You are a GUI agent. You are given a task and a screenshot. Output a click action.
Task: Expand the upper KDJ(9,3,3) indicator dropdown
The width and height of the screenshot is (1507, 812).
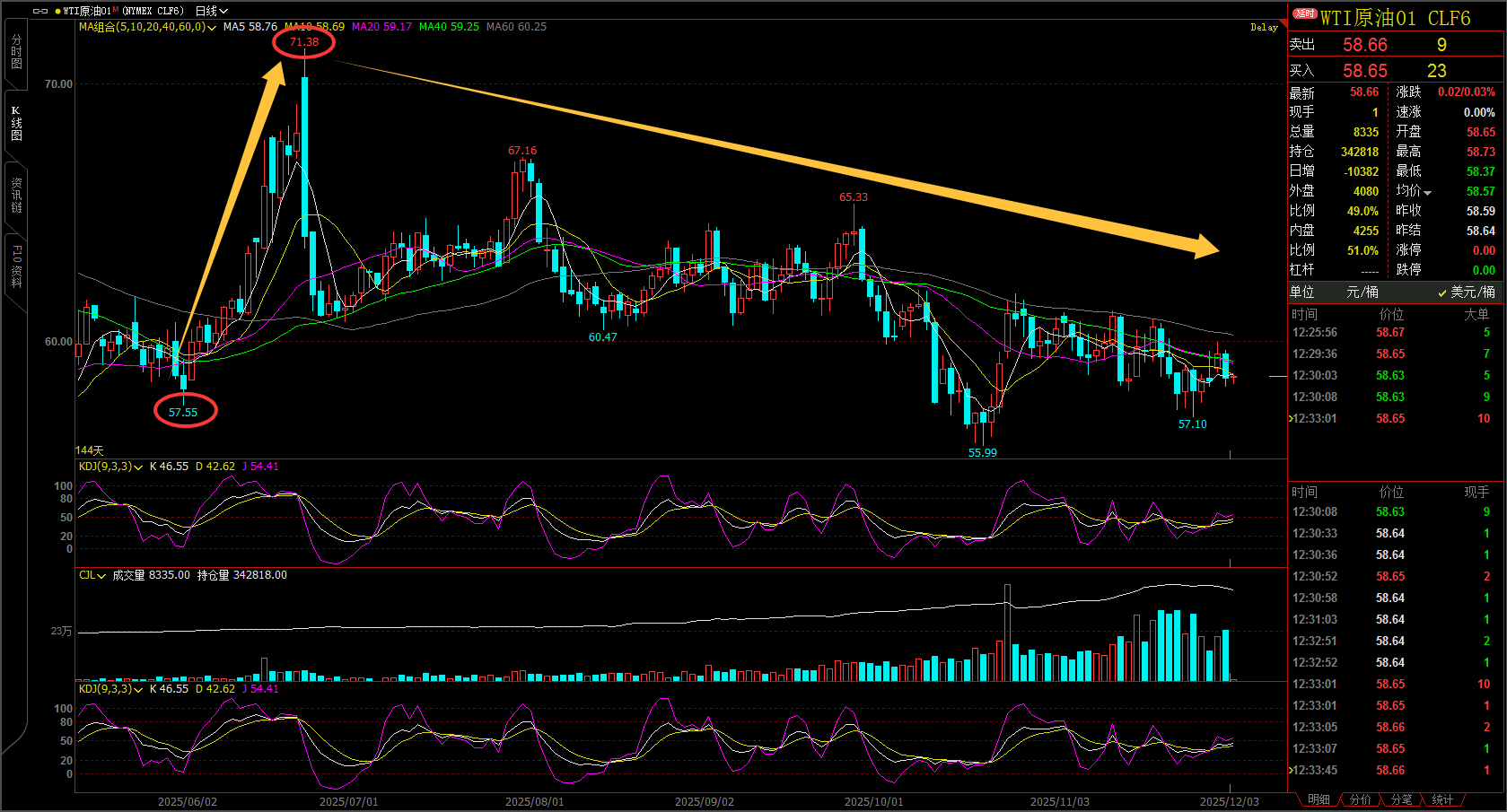tap(138, 467)
